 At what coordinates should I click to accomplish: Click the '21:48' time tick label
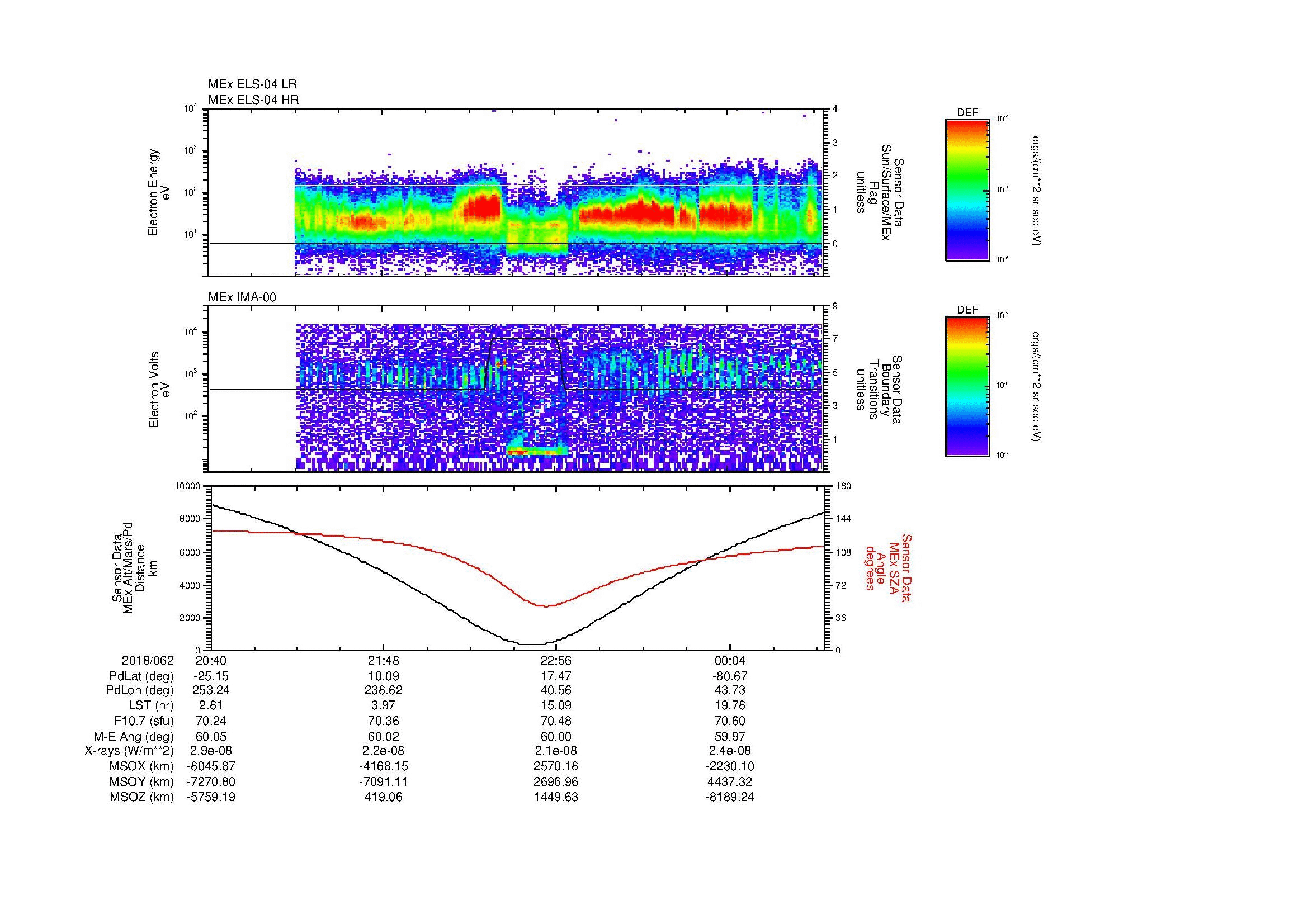point(384,660)
